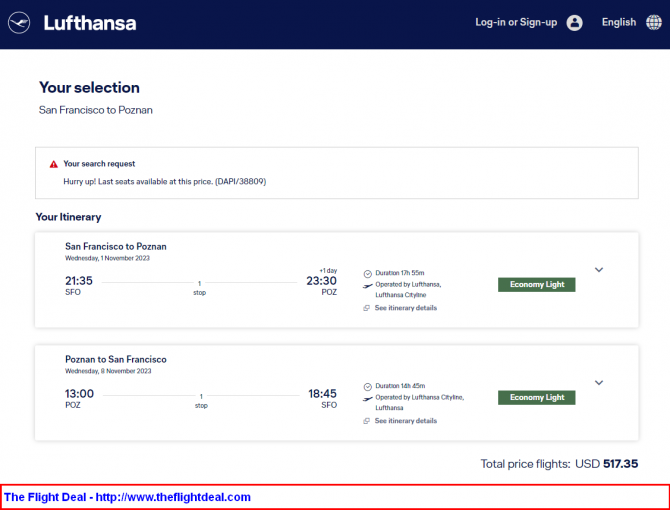This screenshot has width=670, height=510.
Task: Click the return flight duration clock icon
Action: pyautogui.click(x=367, y=387)
